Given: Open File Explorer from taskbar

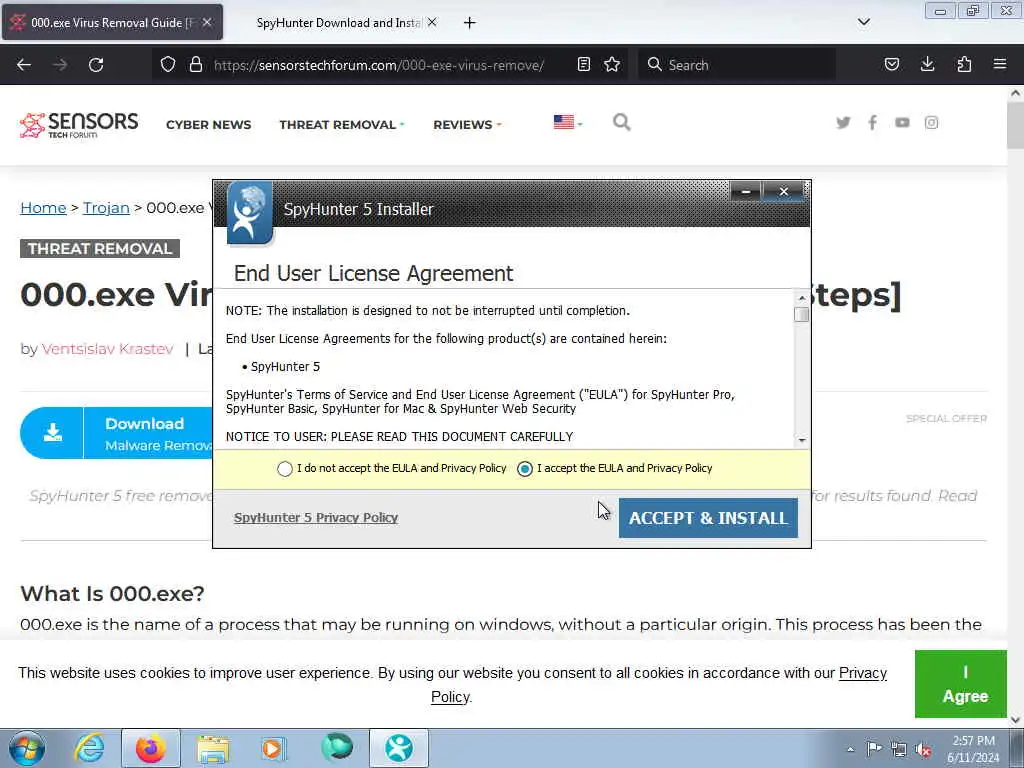Looking at the screenshot, I should click(213, 748).
